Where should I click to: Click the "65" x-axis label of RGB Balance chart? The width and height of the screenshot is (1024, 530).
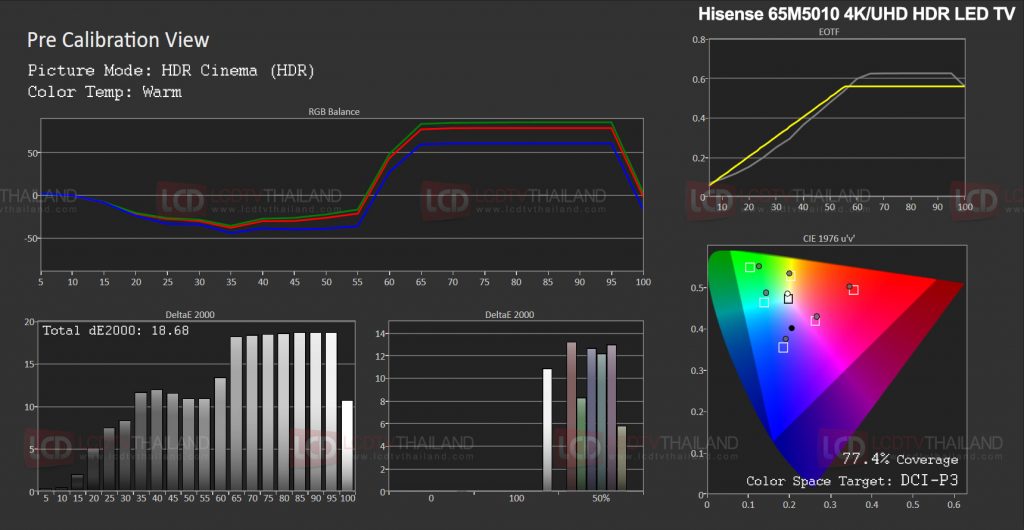[x=421, y=283]
